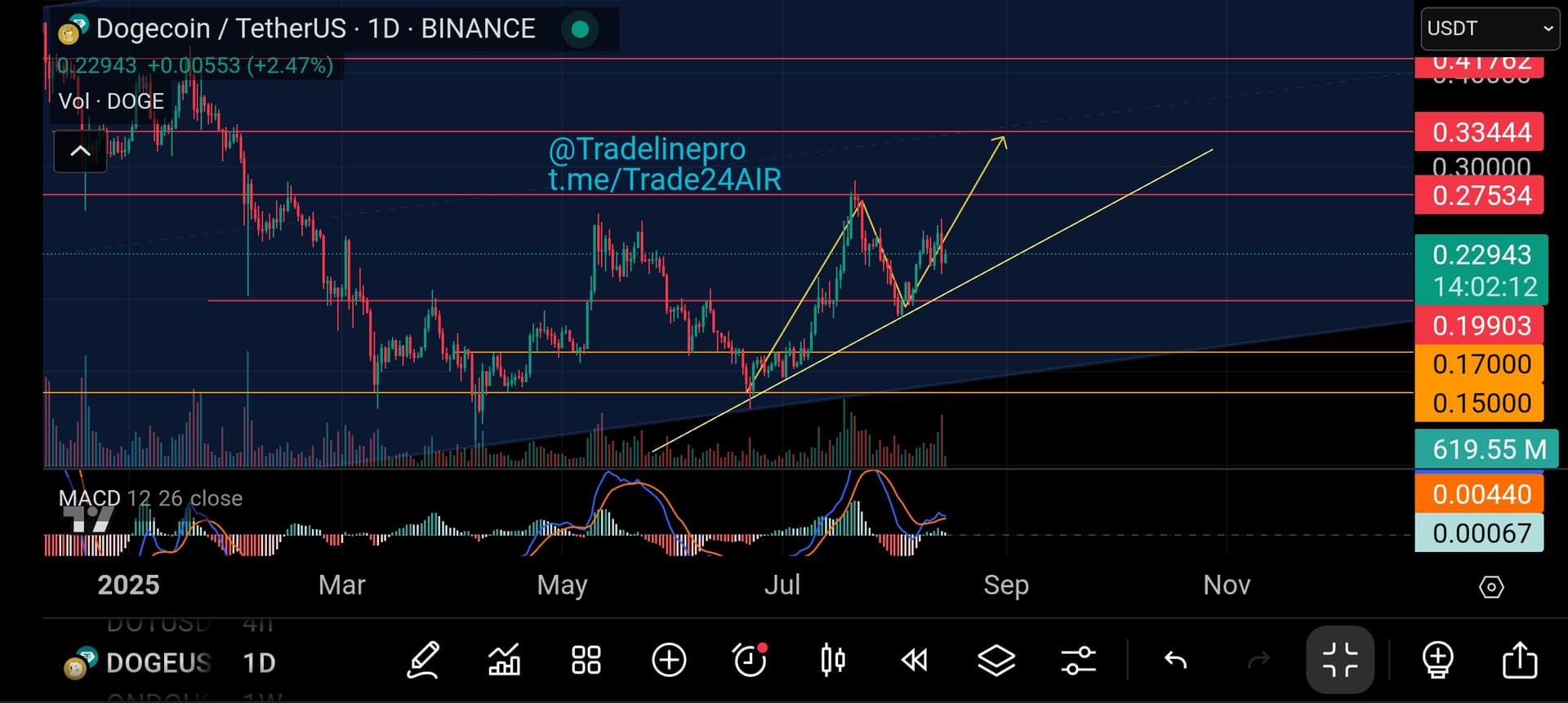The image size is (1568, 703).
Task: Tap the Dogecoin logo in header
Action: (x=72, y=29)
